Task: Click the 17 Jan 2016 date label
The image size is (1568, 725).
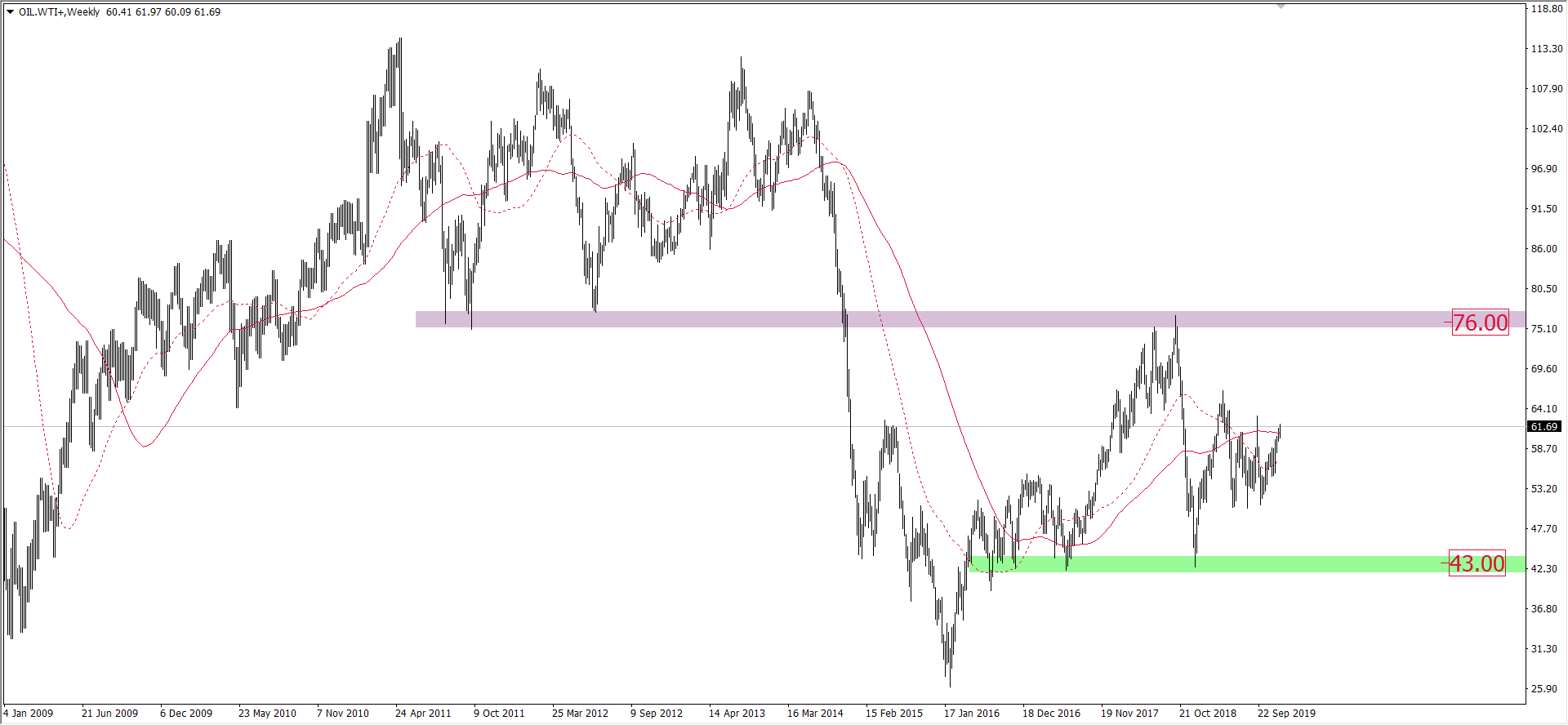Action: pos(972,713)
